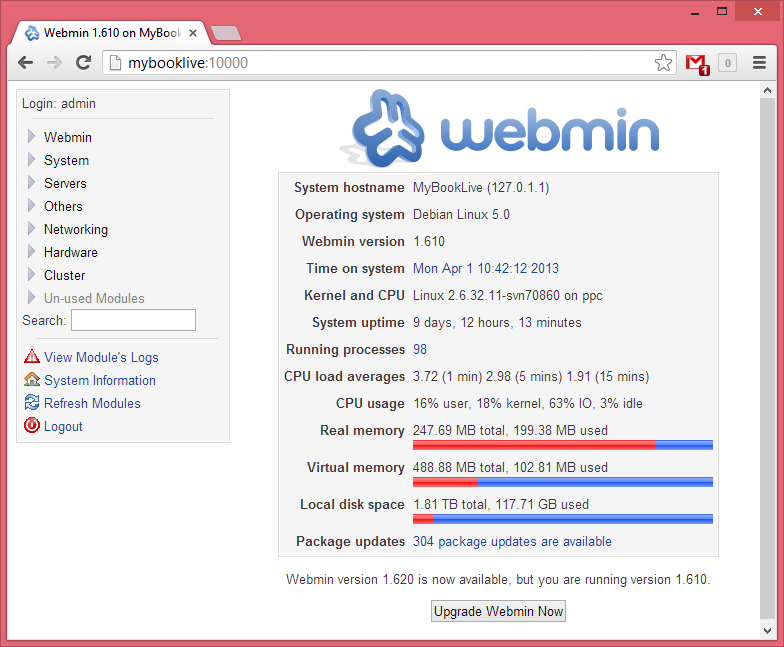The height and width of the screenshot is (647, 784).
Task: Click the vertical scrollbar thumb
Action: 767,358
